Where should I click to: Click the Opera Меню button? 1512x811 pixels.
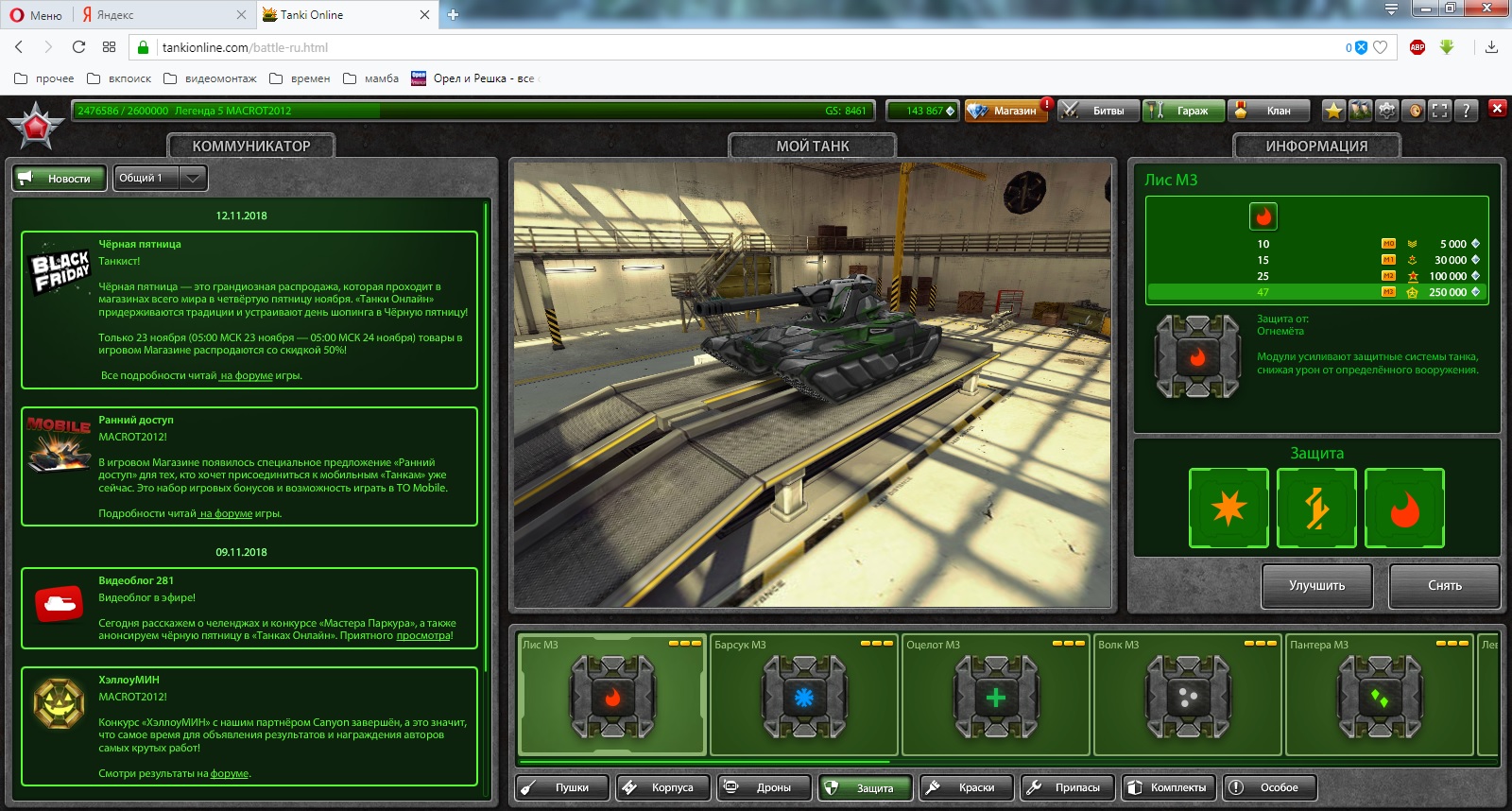point(36,14)
